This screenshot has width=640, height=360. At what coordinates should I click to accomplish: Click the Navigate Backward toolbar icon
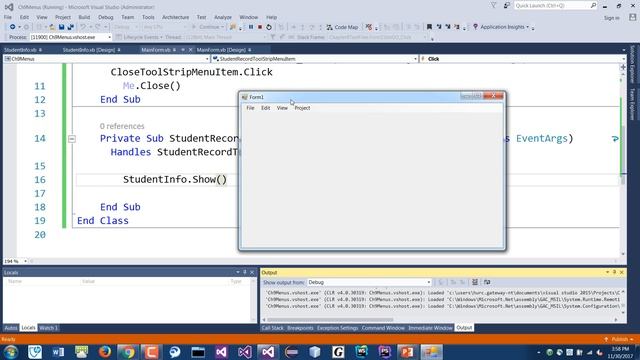(x=13, y=27)
